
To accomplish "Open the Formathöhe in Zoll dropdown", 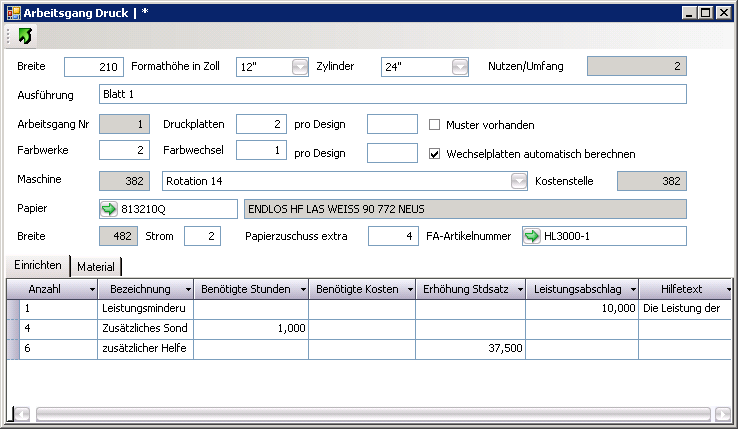I will tap(300, 67).
